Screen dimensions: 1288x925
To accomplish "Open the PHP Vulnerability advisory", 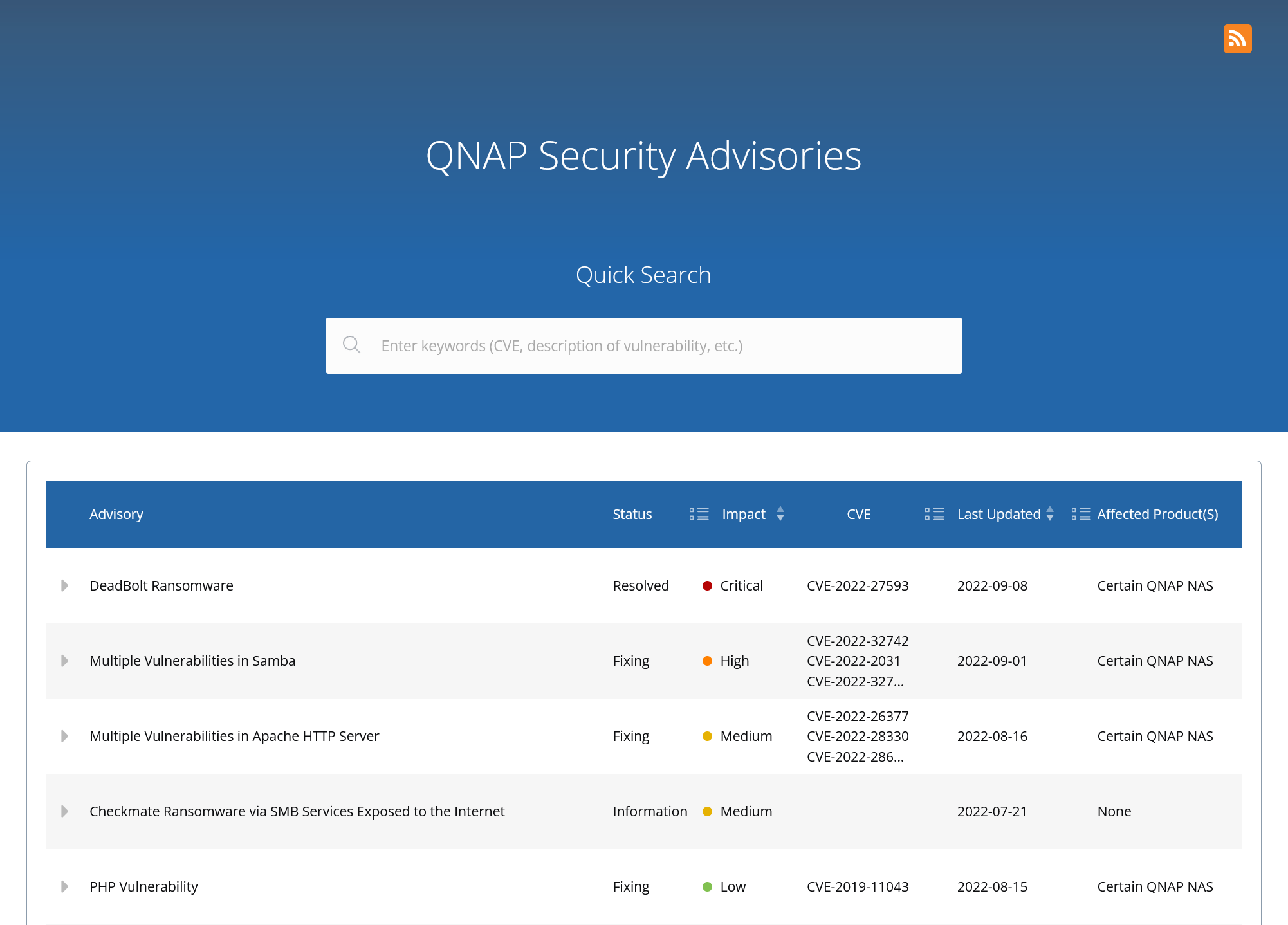I will coord(143,886).
